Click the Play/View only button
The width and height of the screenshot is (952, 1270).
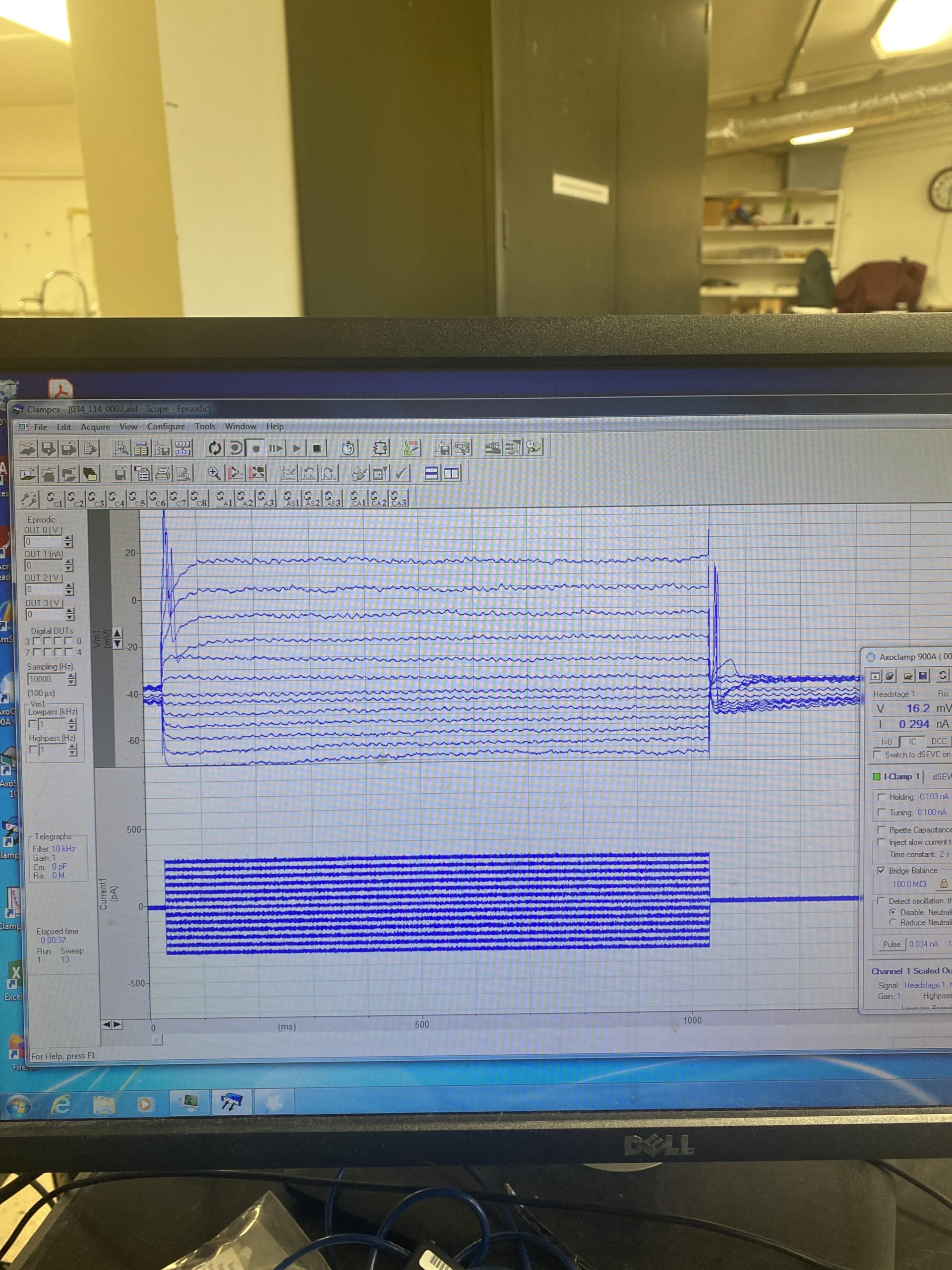(x=297, y=448)
